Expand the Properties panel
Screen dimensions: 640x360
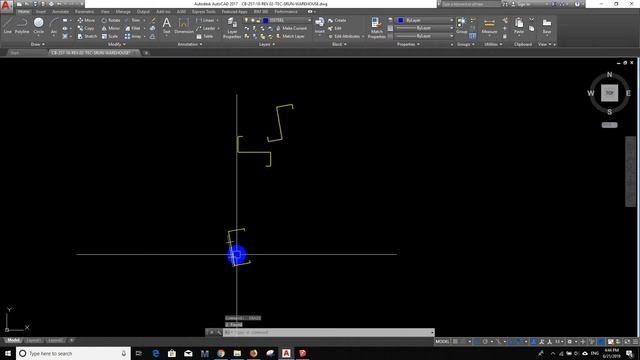tap(408, 44)
